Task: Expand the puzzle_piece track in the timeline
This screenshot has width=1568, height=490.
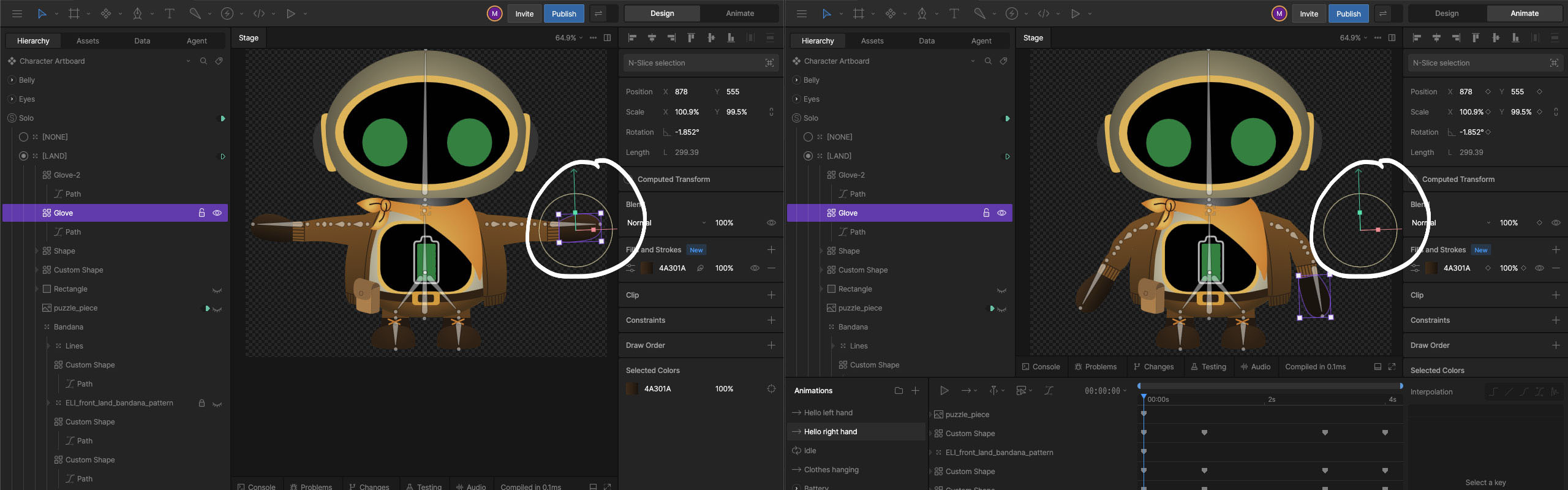Action: coord(931,415)
